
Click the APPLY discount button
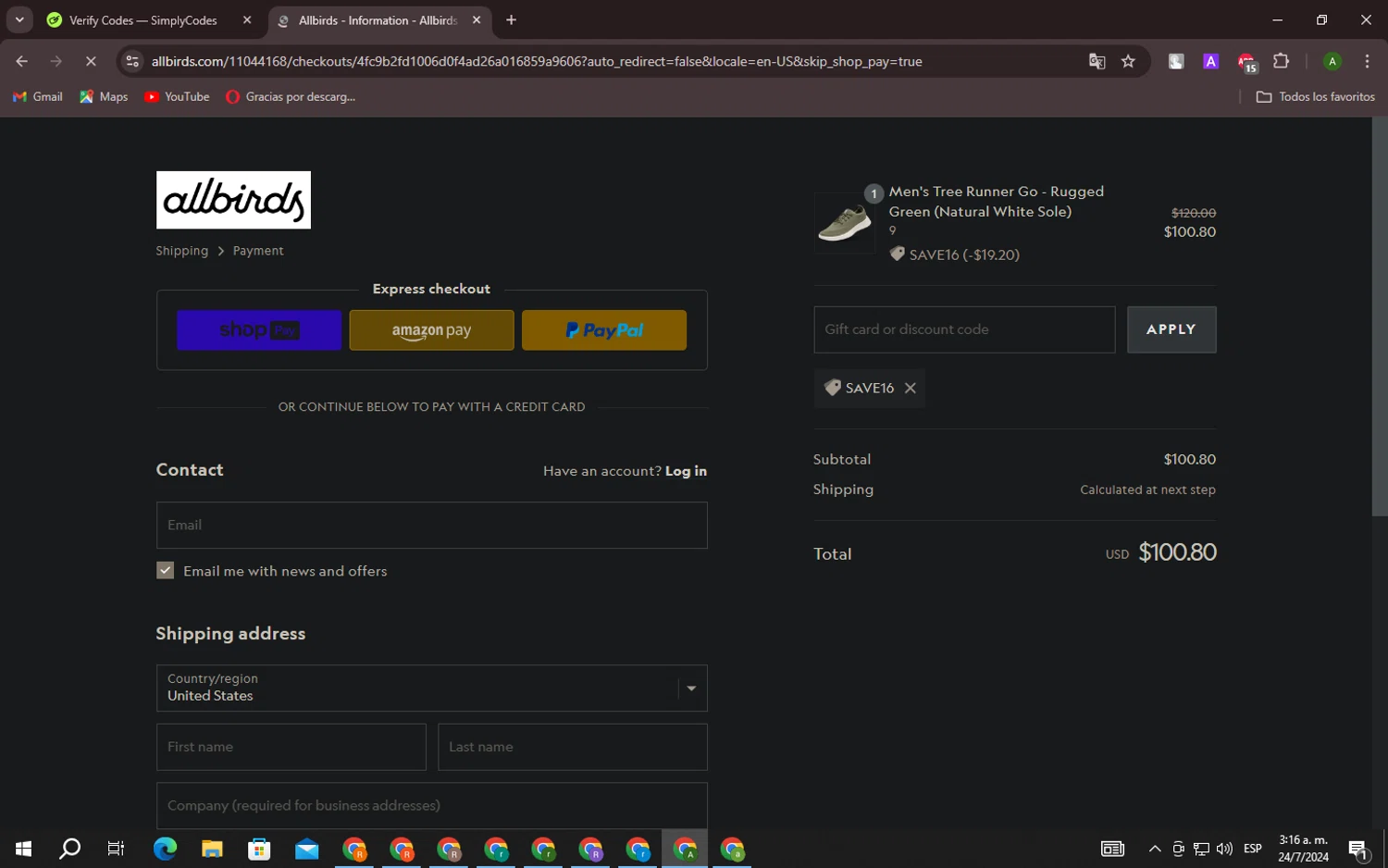[x=1171, y=329]
